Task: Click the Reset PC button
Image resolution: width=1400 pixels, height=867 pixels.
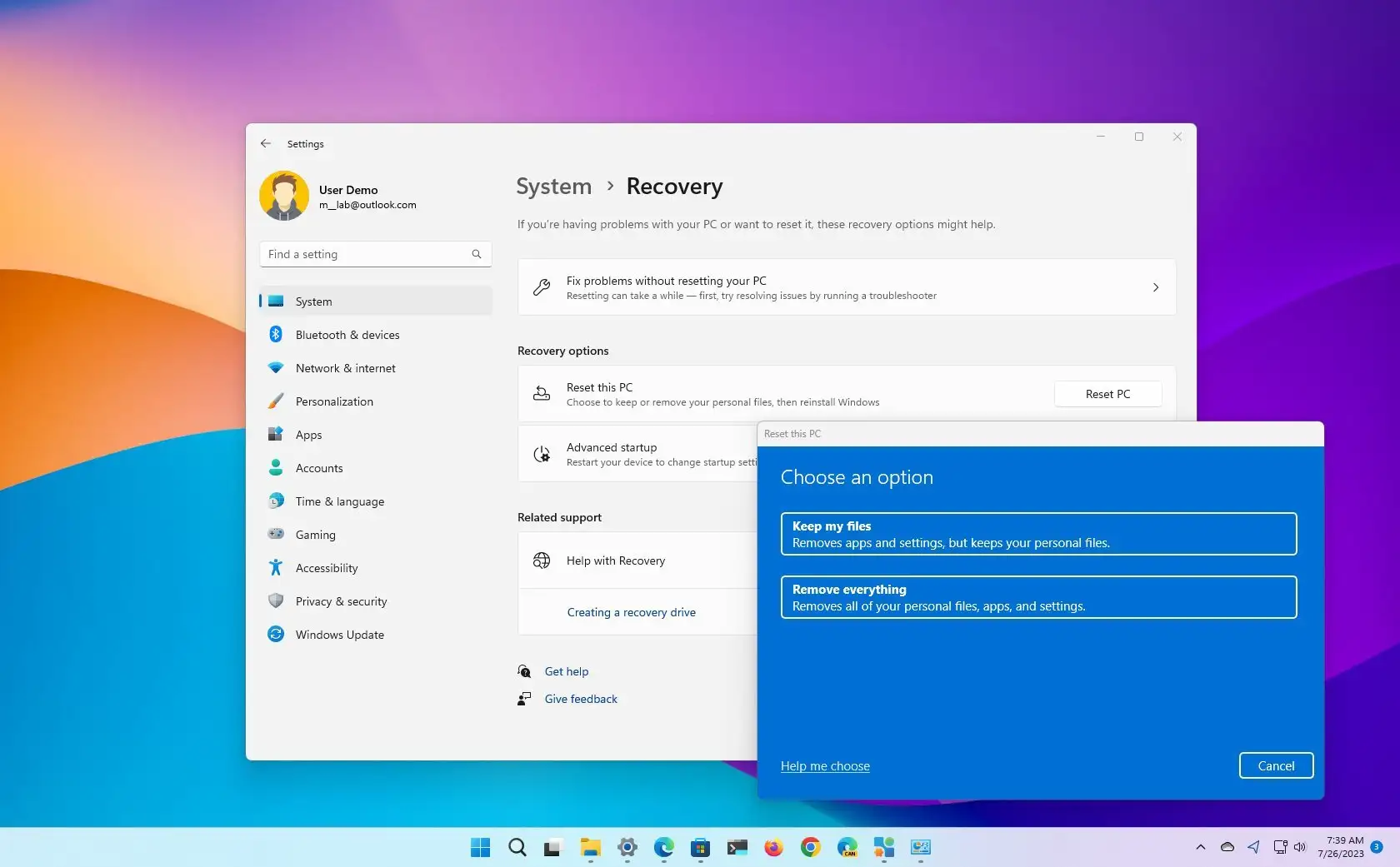Action: click(1107, 393)
